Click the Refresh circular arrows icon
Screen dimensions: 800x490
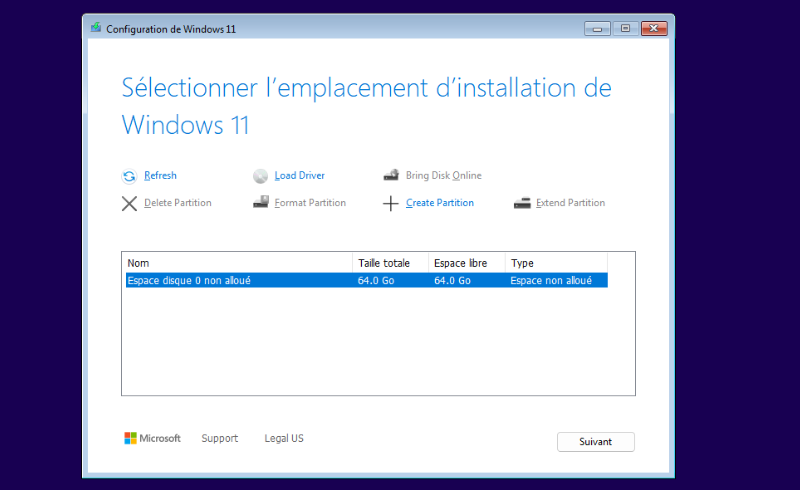129,176
